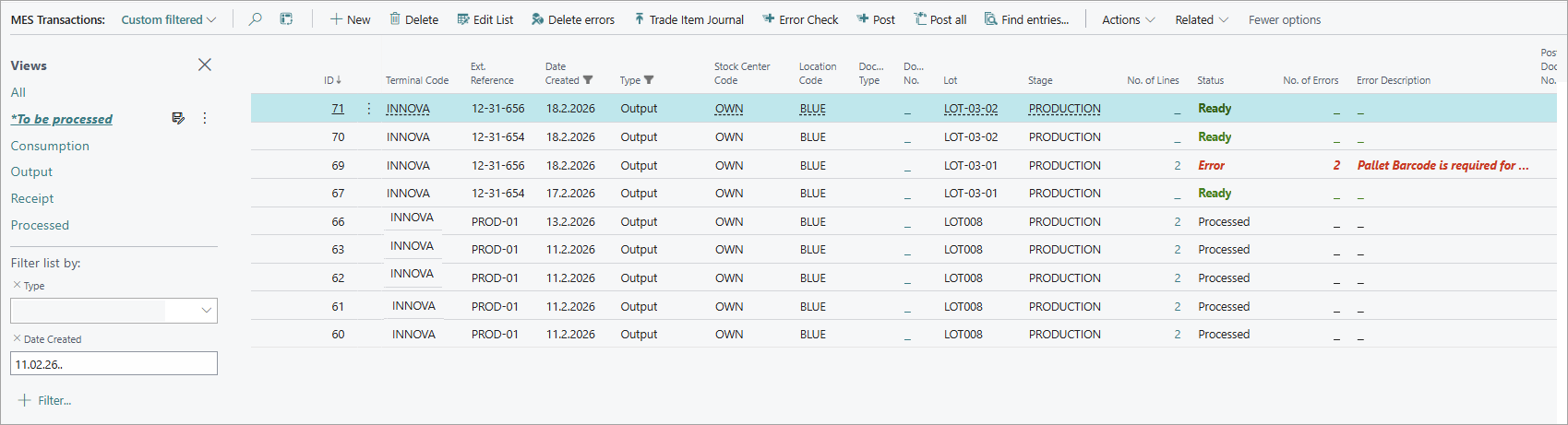The image size is (1568, 425).
Task: Open the Pallet Barcode error description
Action: [1442, 165]
